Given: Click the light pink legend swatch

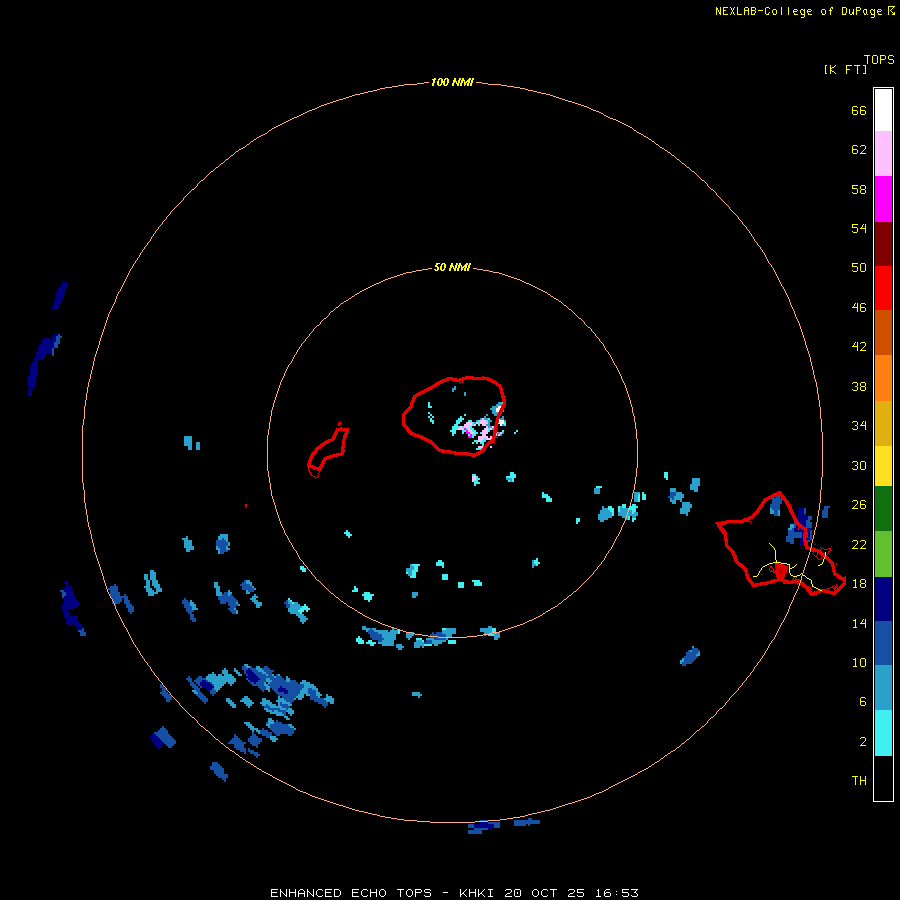Looking at the screenshot, I should 883,154.
